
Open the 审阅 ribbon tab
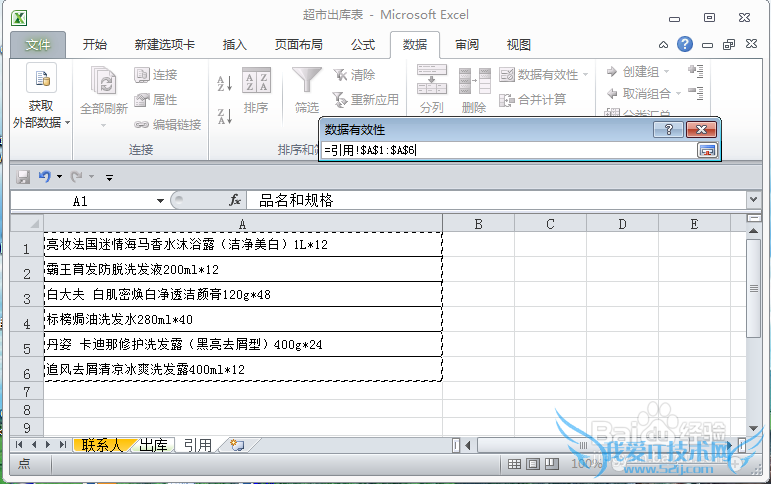tap(467, 45)
